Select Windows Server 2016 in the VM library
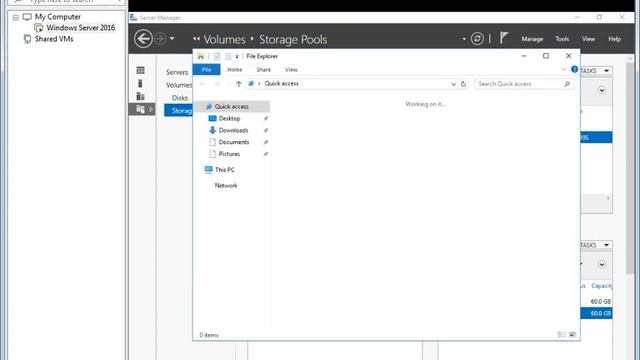Viewport: 640px width, 360px height. pos(80,28)
